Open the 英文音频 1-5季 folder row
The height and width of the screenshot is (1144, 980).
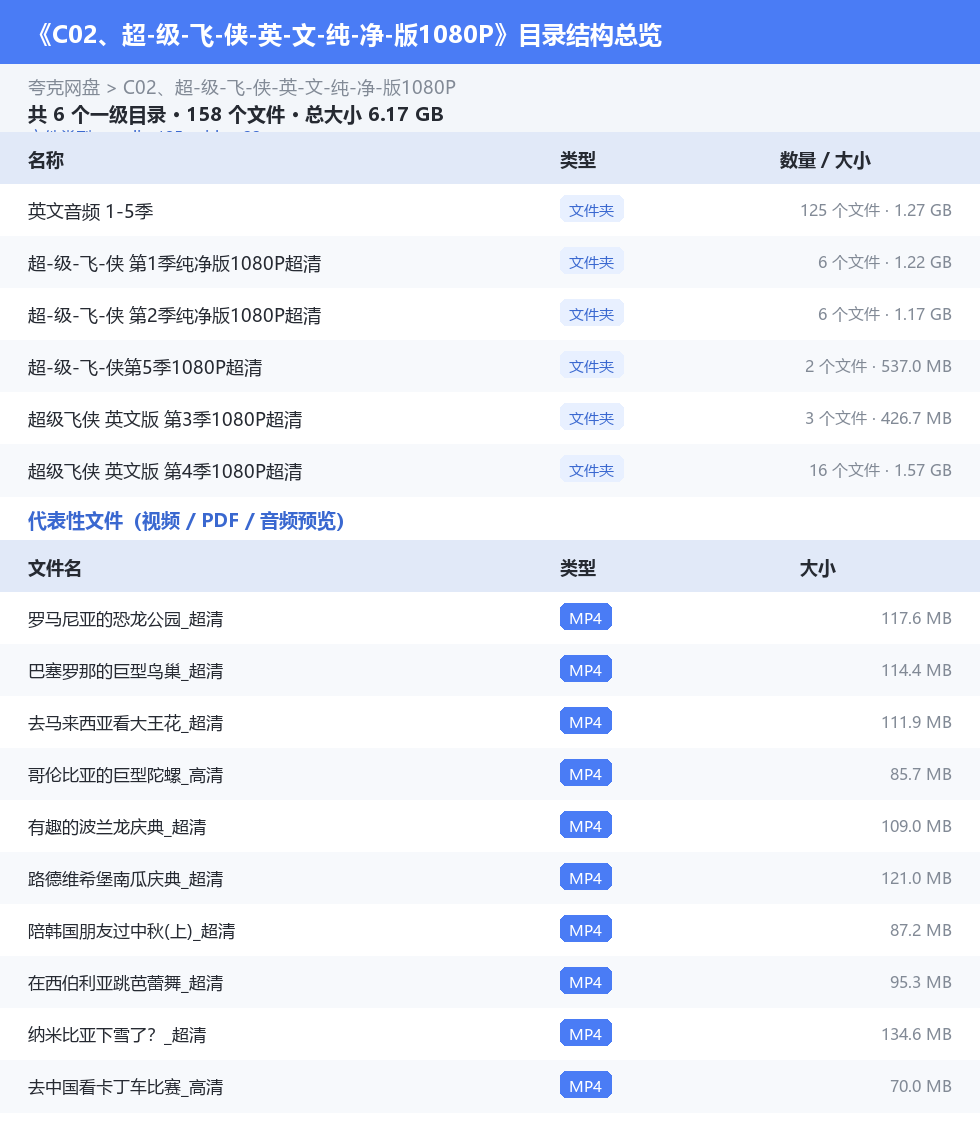coord(490,210)
